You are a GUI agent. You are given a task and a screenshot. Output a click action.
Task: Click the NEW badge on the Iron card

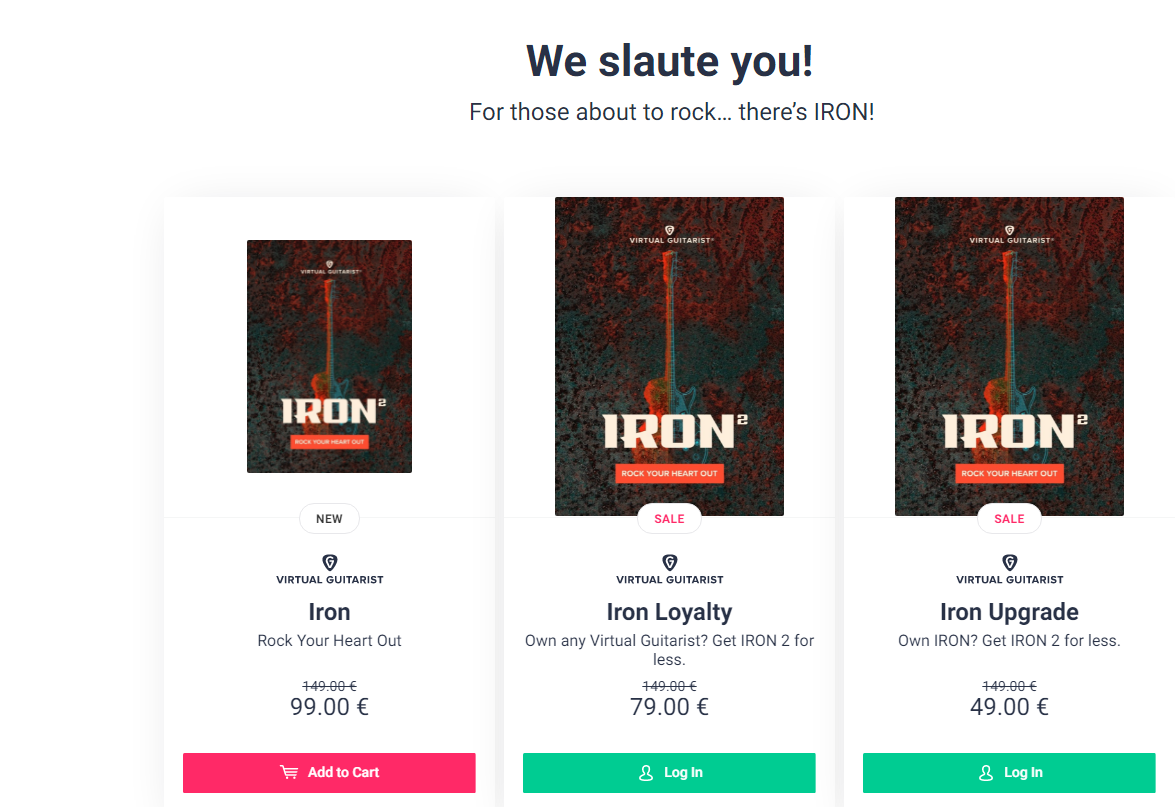(x=329, y=519)
